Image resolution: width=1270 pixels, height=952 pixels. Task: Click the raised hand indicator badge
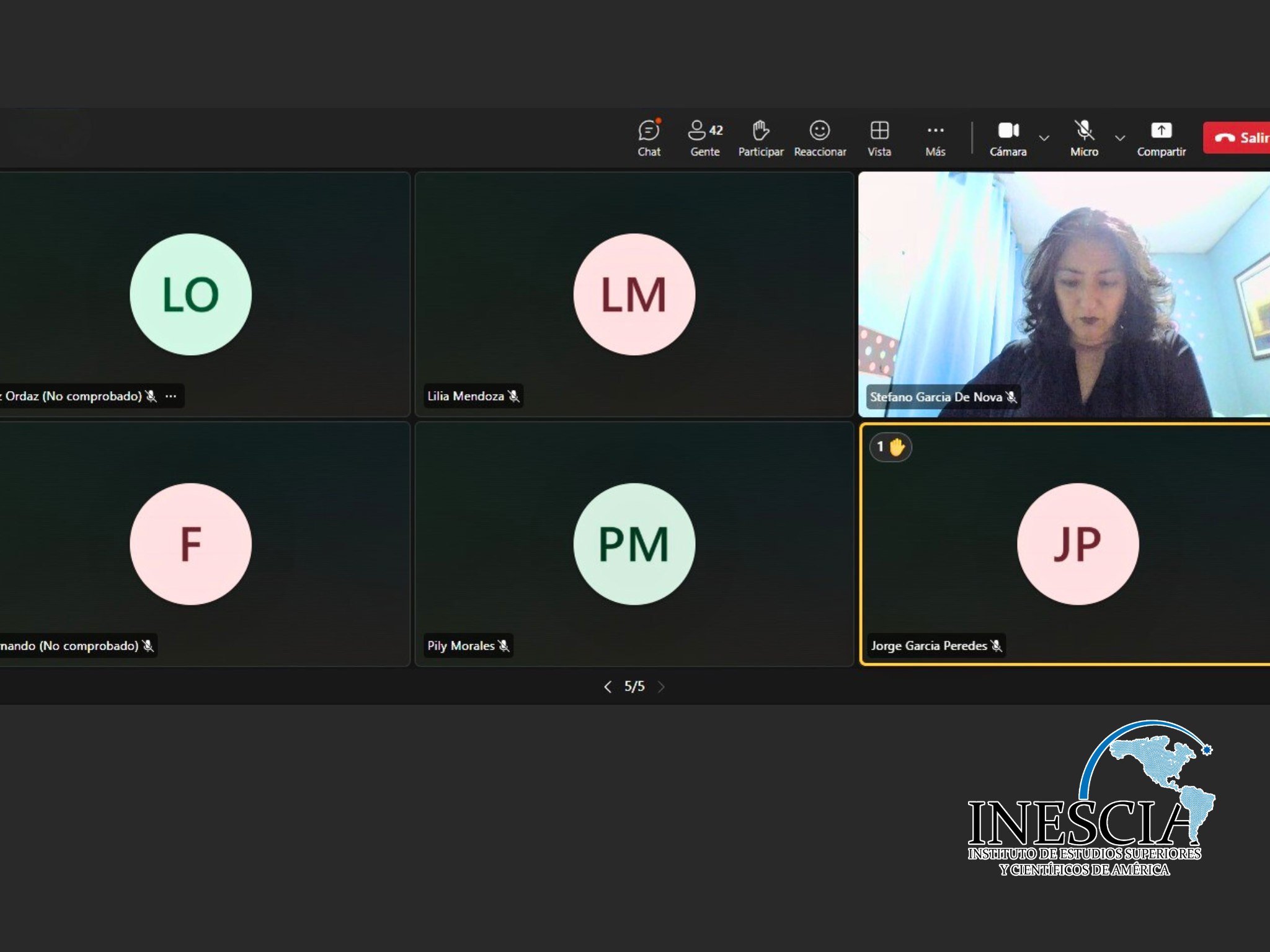pos(890,447)
